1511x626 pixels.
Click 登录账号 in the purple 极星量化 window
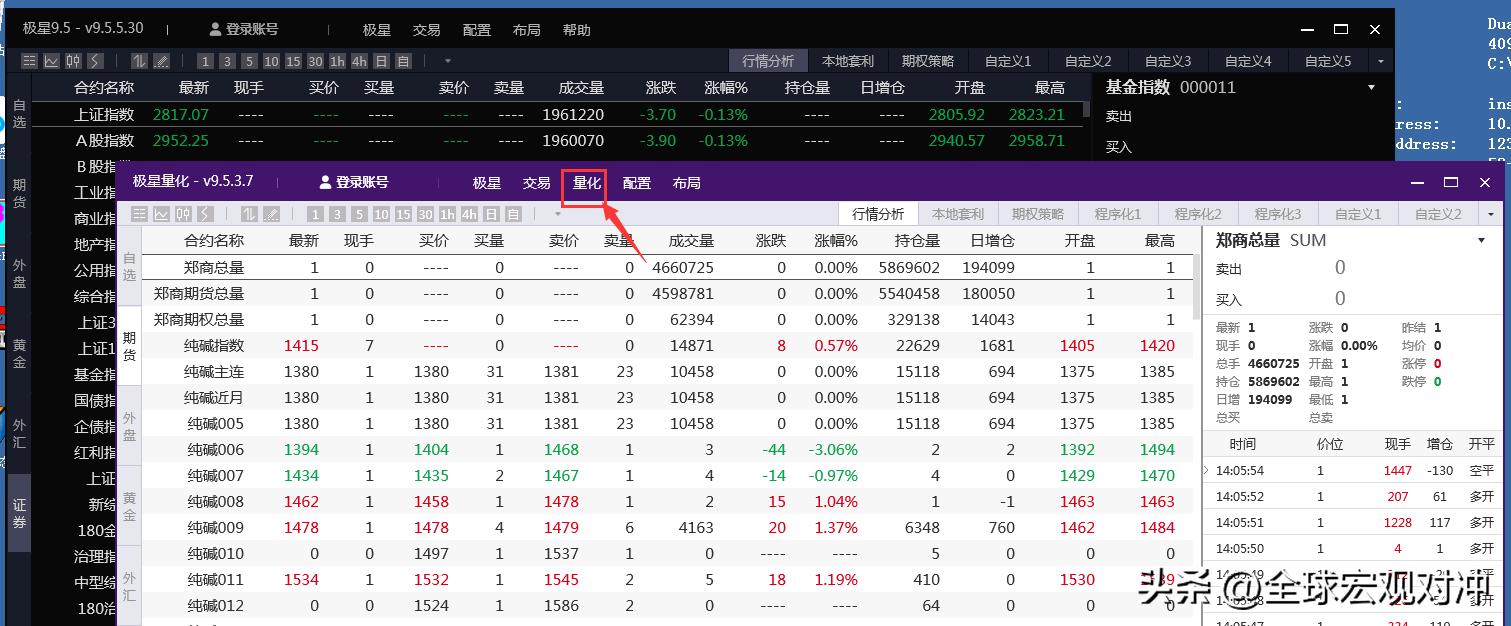click(x=353, y=183)
